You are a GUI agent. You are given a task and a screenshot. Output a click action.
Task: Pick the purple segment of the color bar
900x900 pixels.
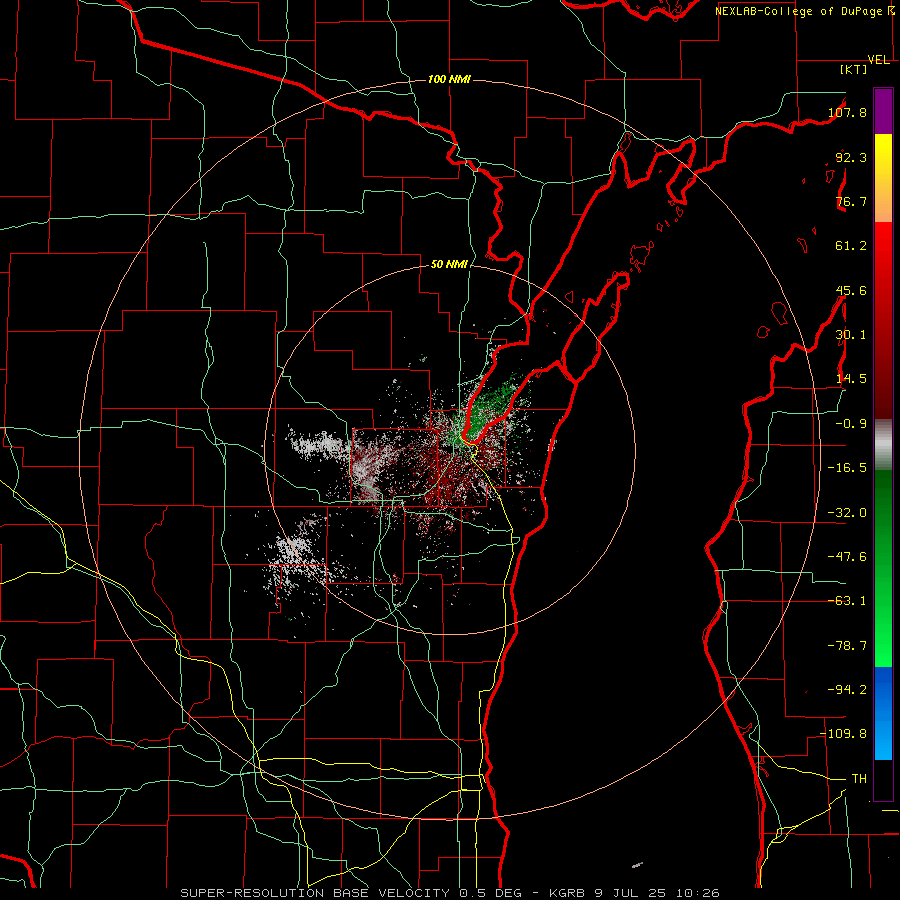click(883, 111)
